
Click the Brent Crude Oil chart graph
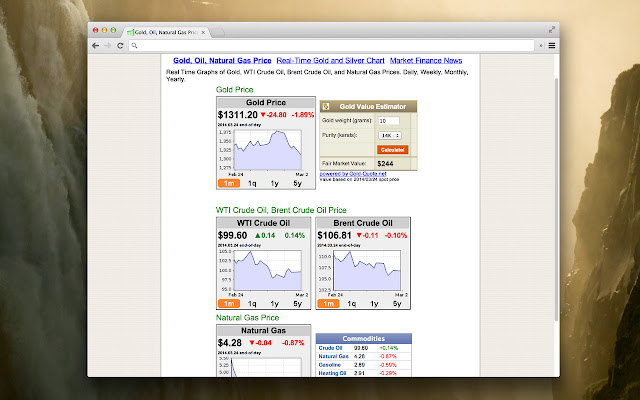click(367, 270)
